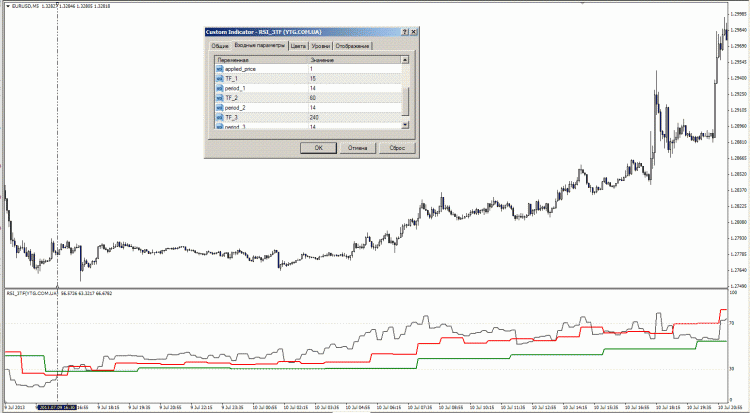Screen dimensions: 750x413
Task: Click the icon beside applied_price variable
Action: (x=221, y=69)
